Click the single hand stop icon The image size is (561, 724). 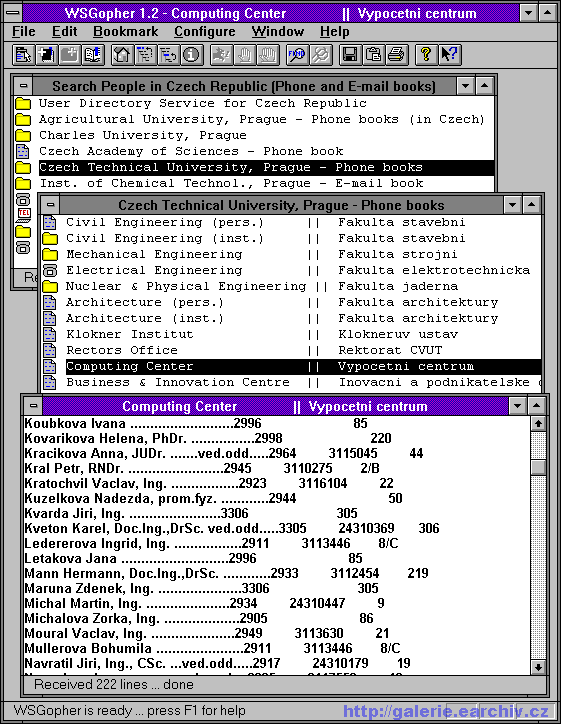point(244,55)
